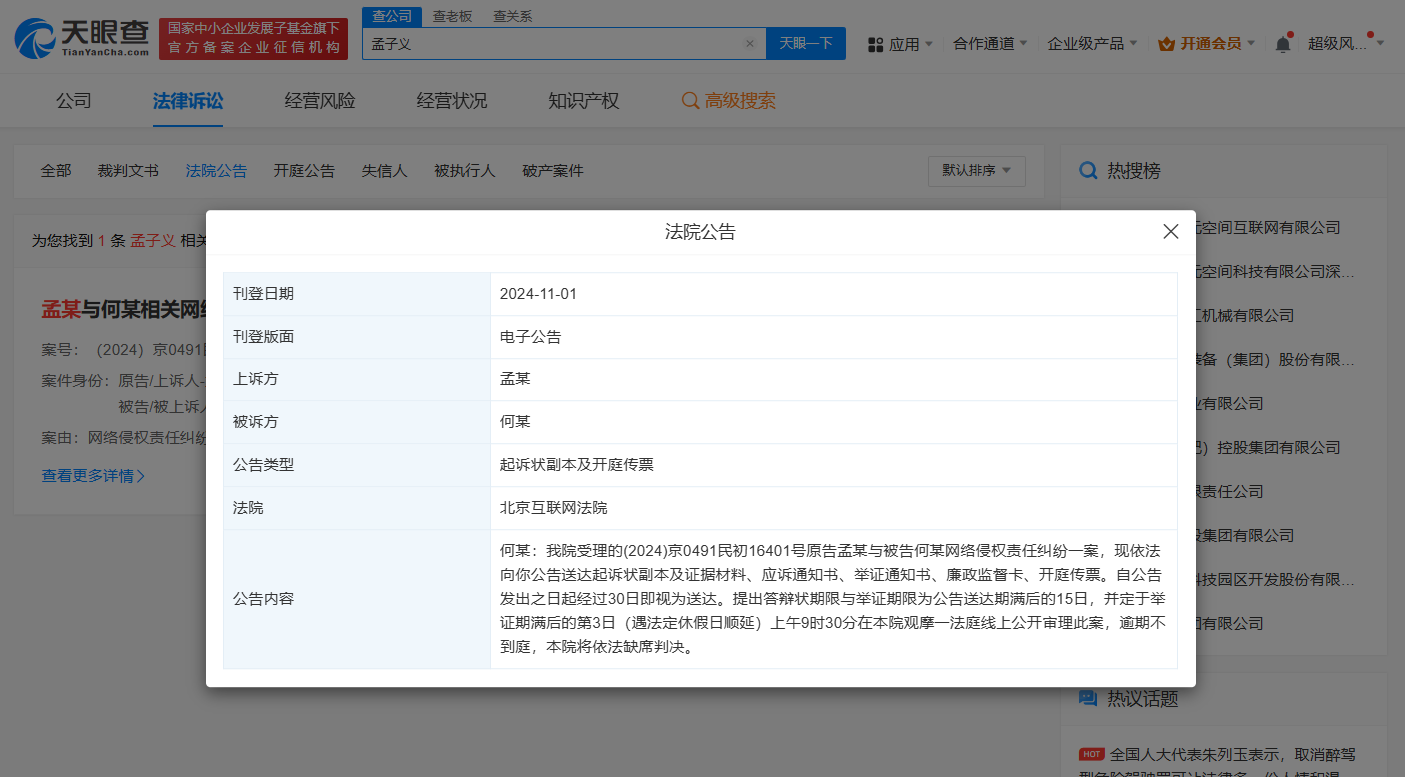Click the 刊登日期 row label

tap(264, 294)
